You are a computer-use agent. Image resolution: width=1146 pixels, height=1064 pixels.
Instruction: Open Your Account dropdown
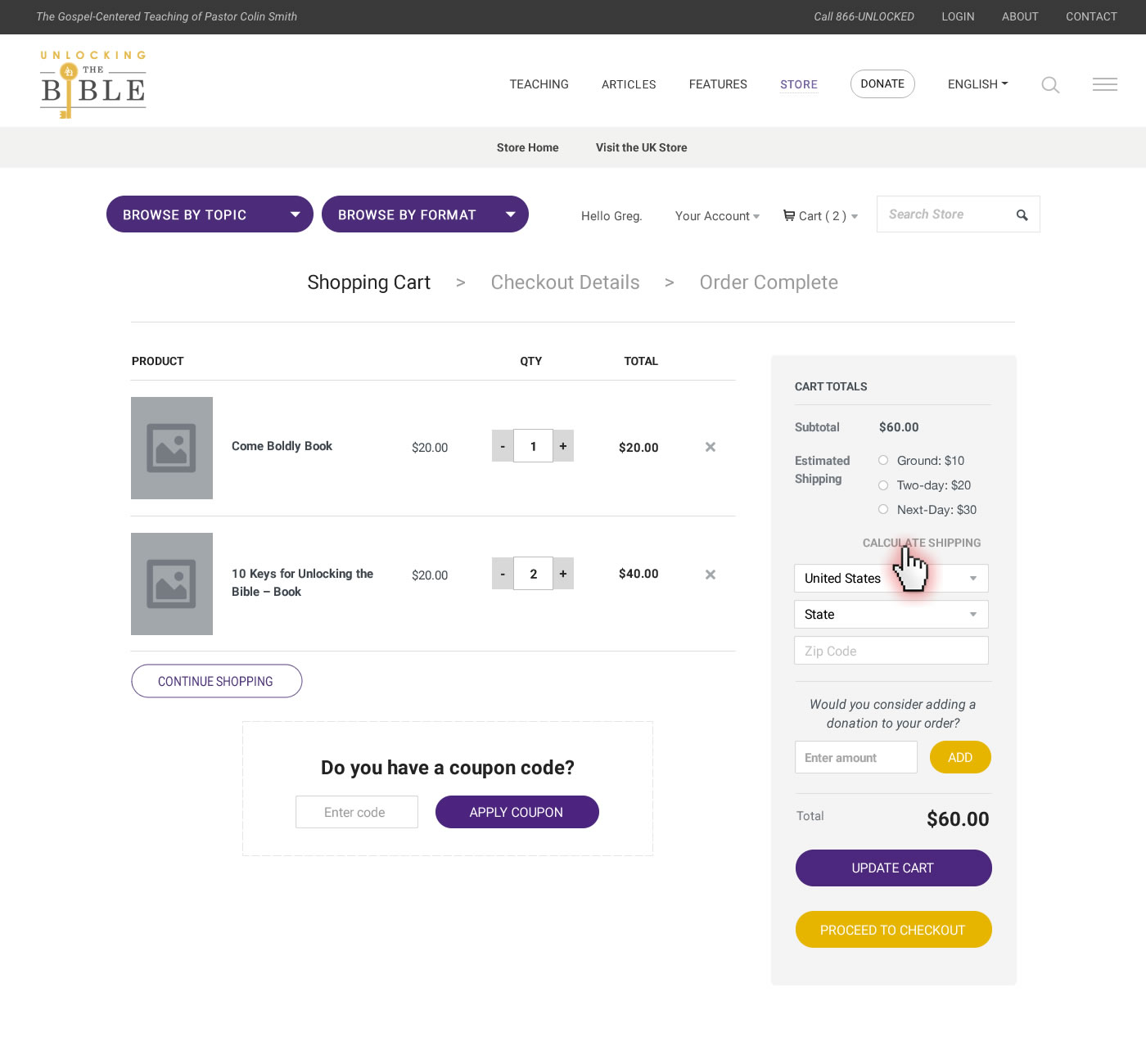[x=717, y=216]
